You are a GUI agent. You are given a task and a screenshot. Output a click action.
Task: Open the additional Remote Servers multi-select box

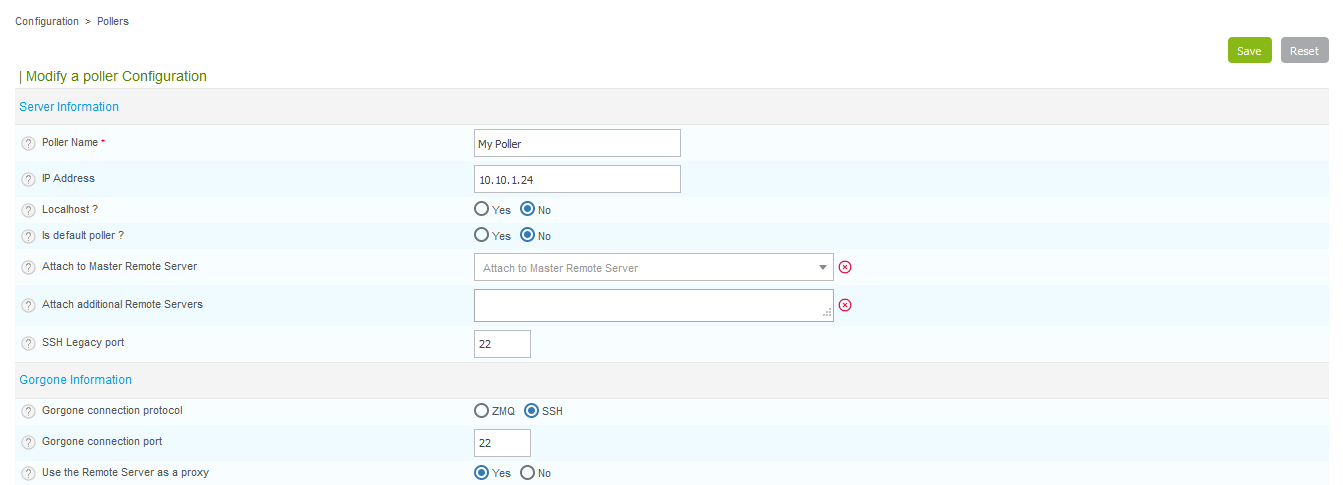653,305
